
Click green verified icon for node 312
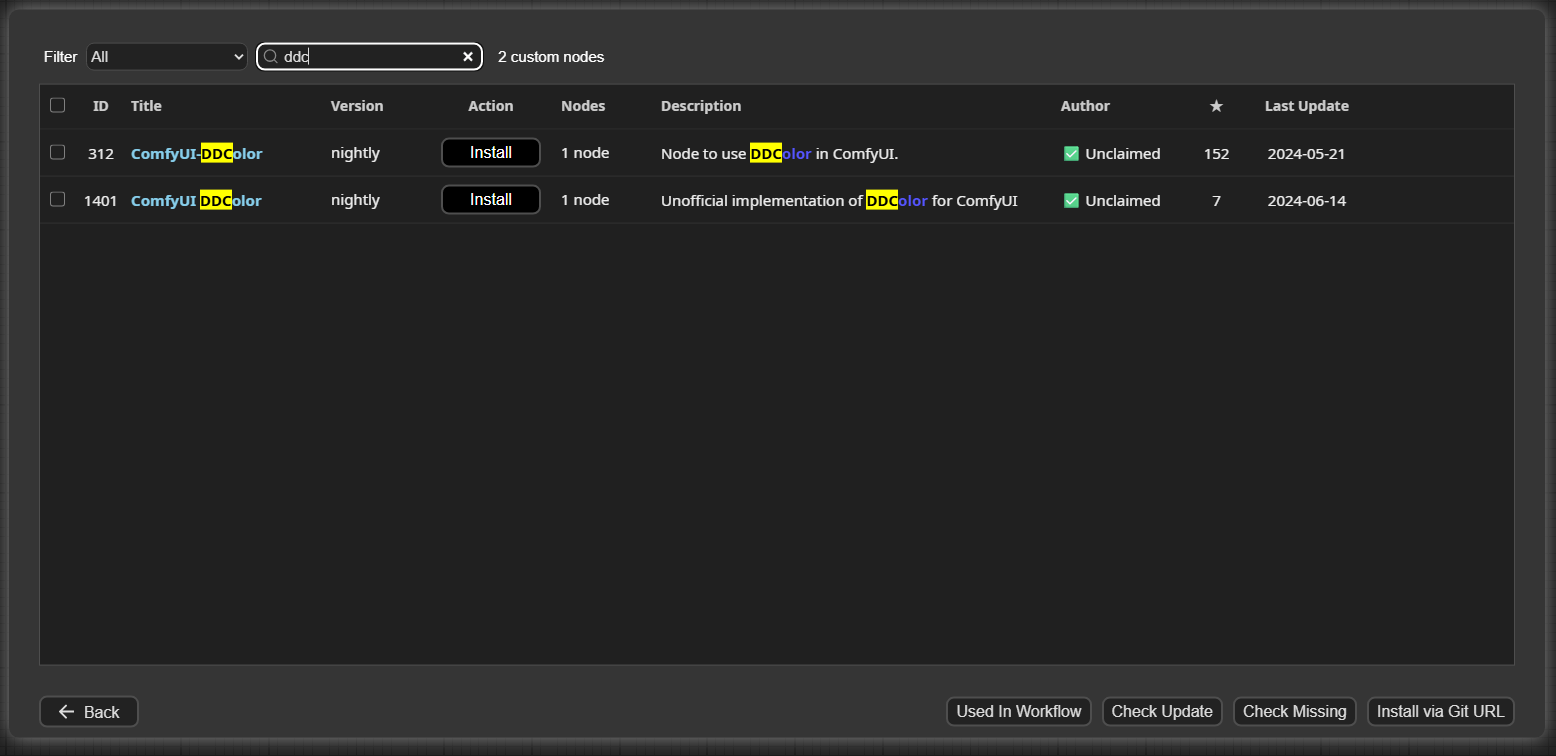(x=1071, y=154)
